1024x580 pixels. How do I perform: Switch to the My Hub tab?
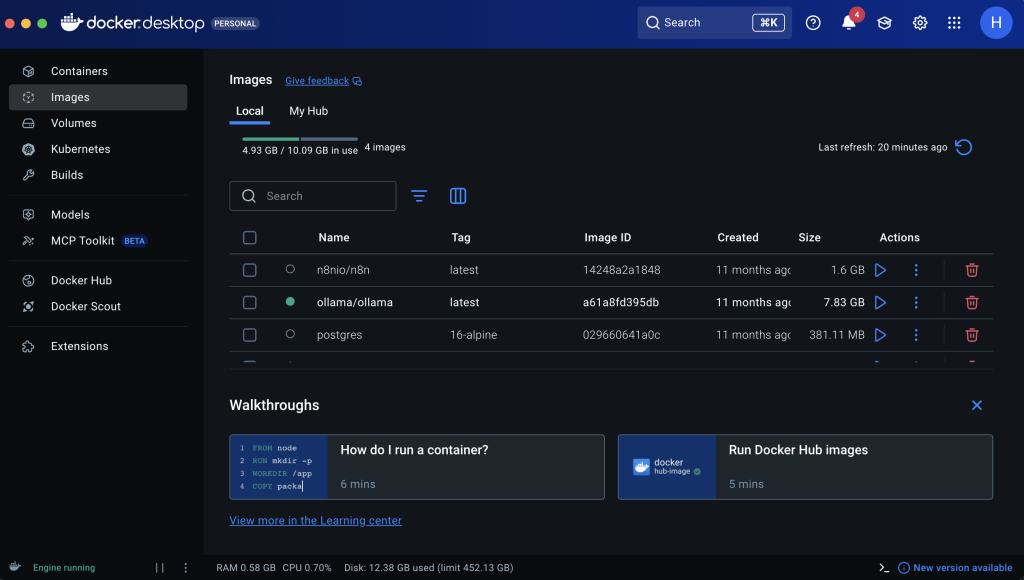click(308, 111)
